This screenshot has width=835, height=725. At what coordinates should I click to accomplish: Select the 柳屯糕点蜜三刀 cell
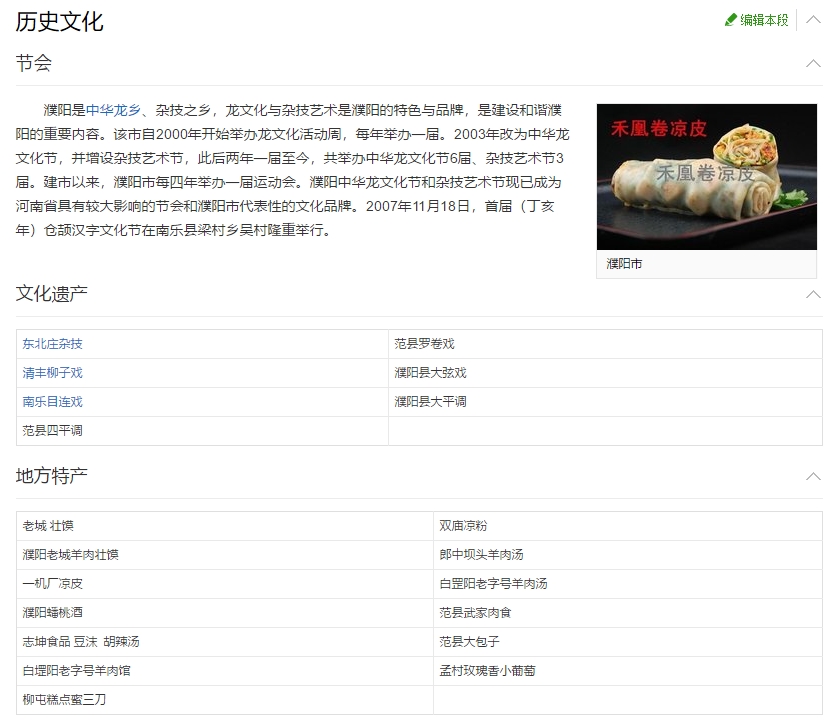(225, 699)
